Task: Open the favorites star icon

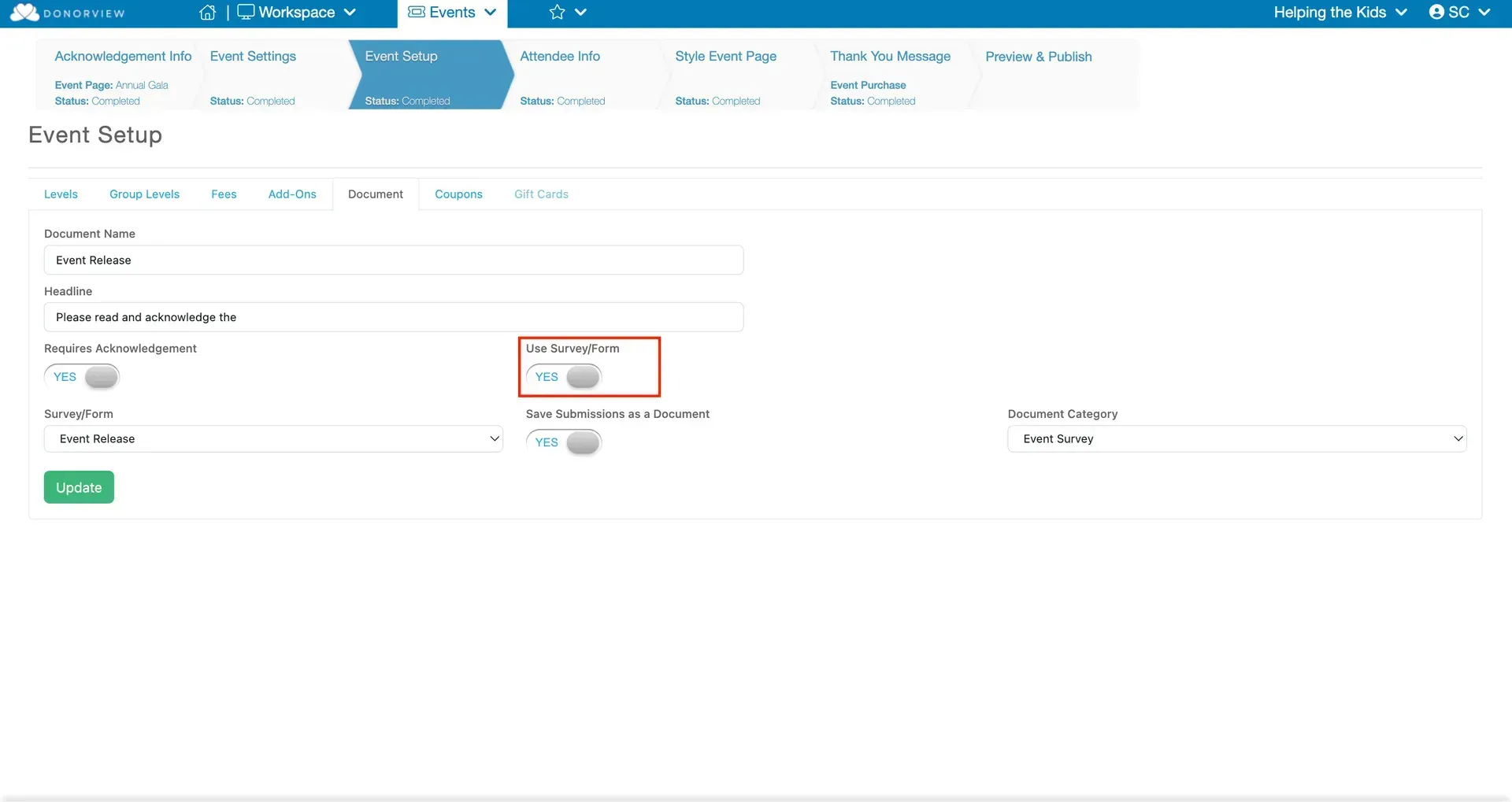Action: 557,12
